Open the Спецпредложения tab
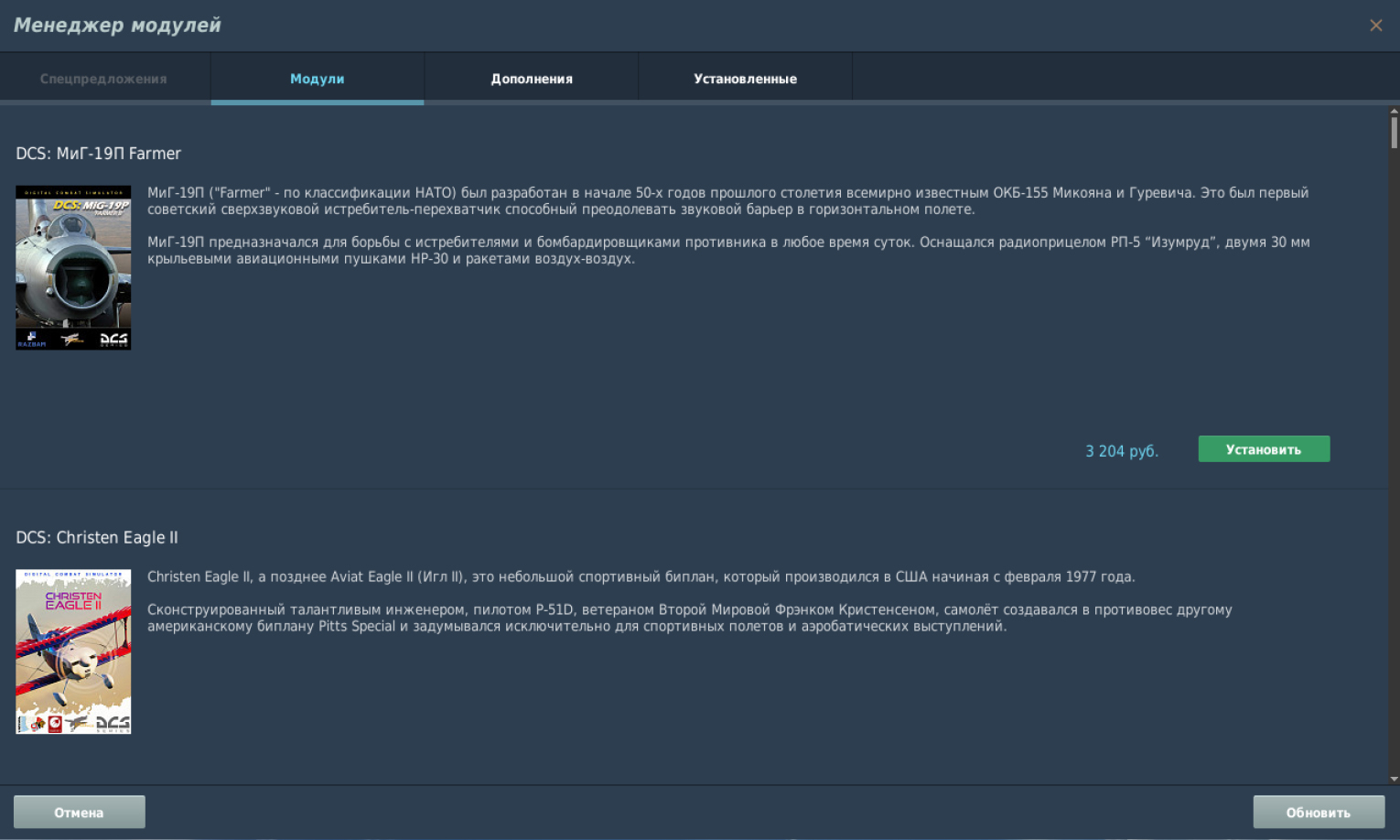1400x840 pixels. point(103,79)
